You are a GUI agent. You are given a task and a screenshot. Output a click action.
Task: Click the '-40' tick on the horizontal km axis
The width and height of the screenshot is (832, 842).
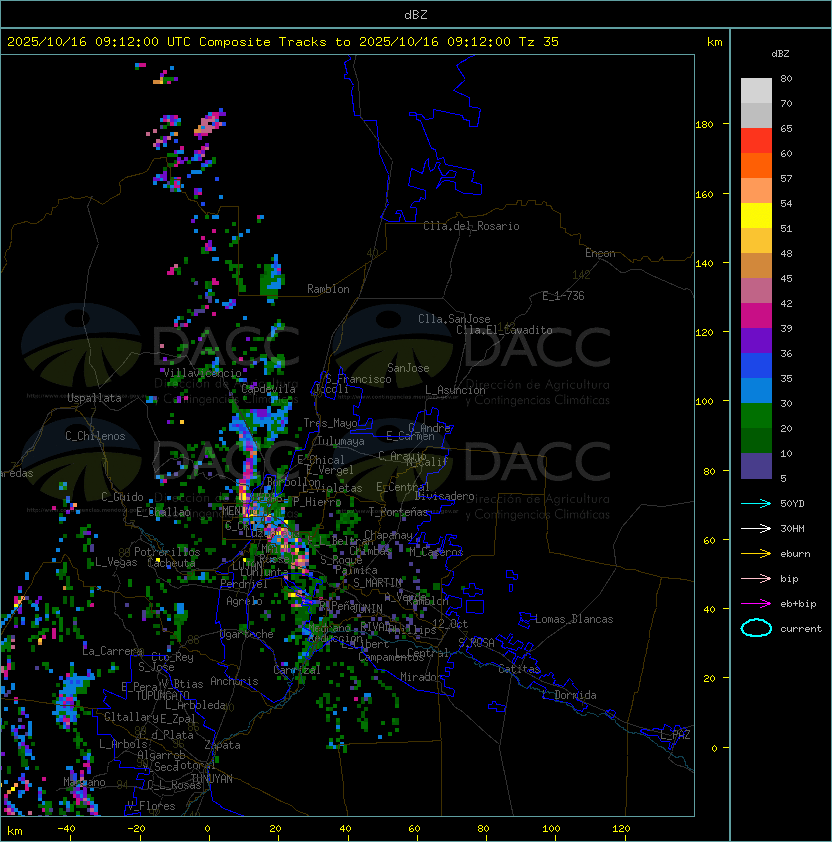66,829
